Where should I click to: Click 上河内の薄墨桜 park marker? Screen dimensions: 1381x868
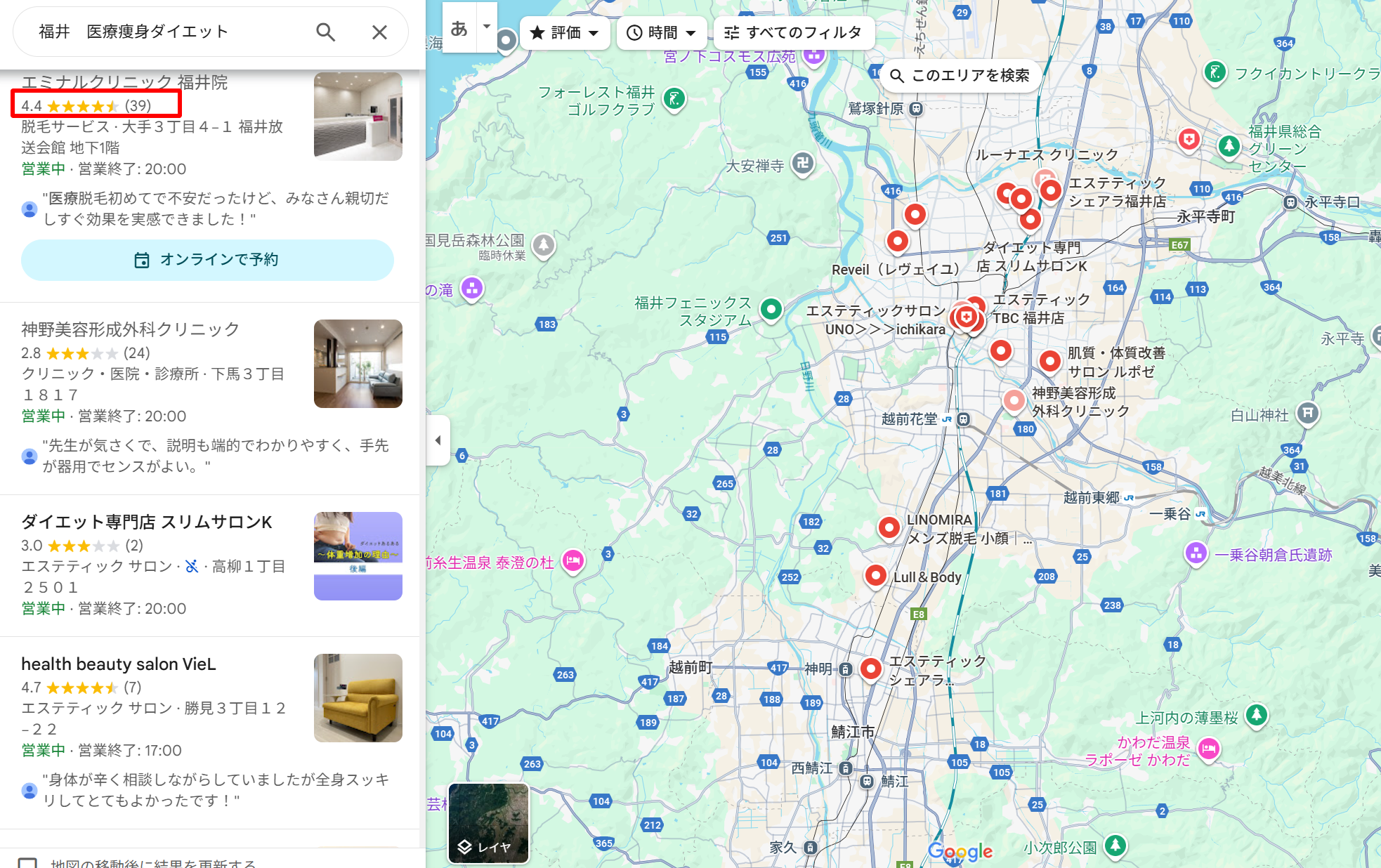[x=1257, y=715]
